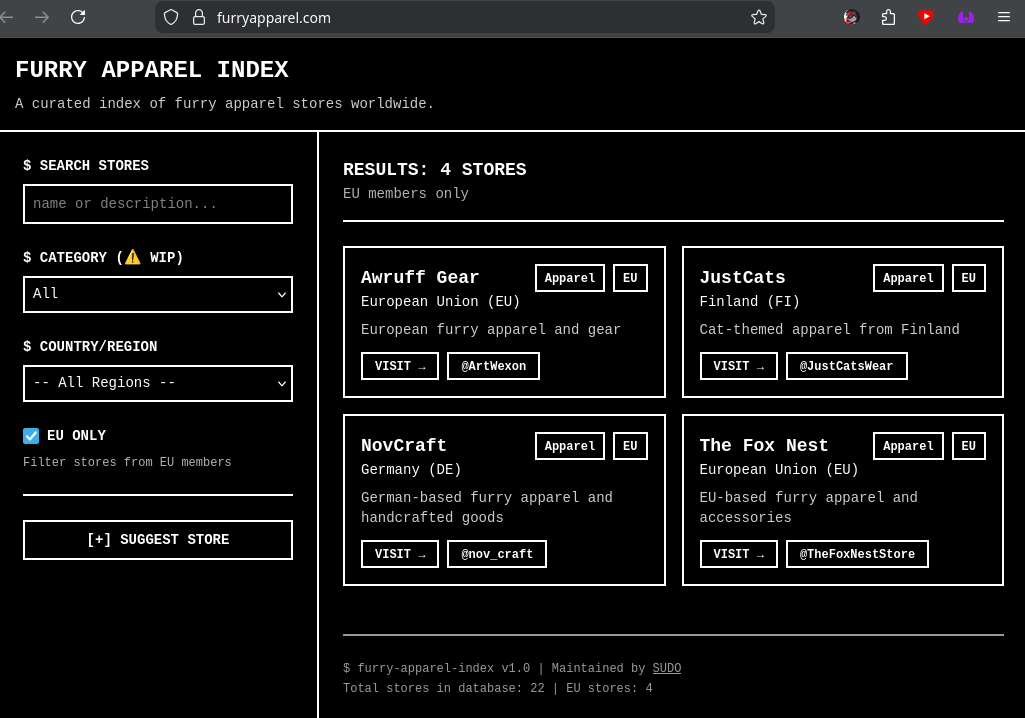Click the Apparel tag on Awruff Gear
The height and width of the screenshot is (718, 1025).
[x=569, y=278]
